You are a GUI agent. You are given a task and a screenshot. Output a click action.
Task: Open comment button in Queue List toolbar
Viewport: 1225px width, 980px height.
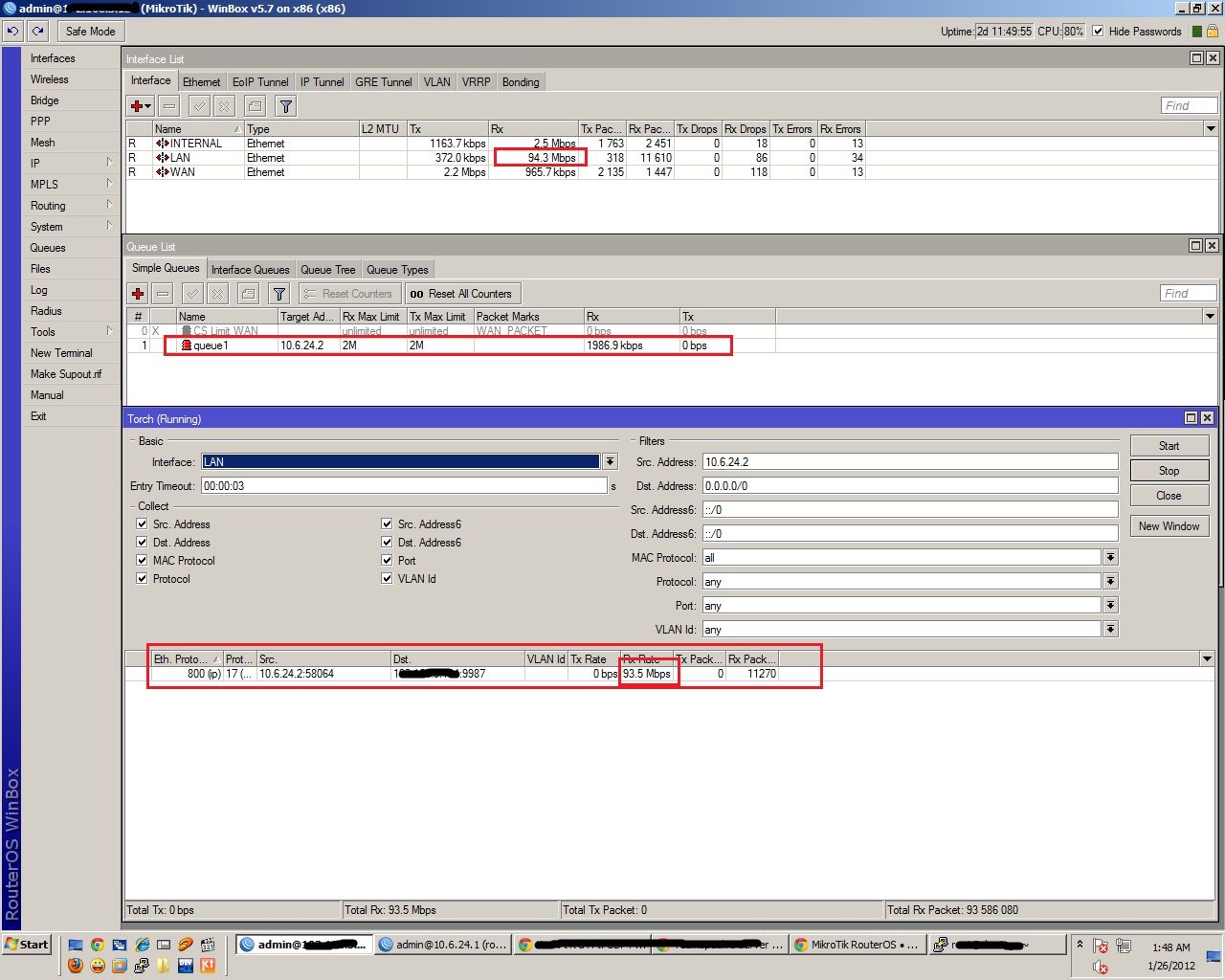coord(248,294)
